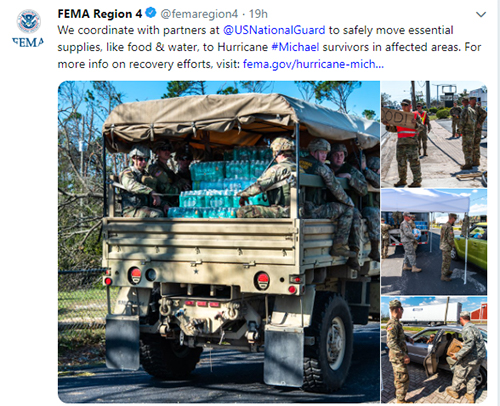500x406 pixels.
Task: Expand the tweet options chevron
Action: click(x=481, y=15)
